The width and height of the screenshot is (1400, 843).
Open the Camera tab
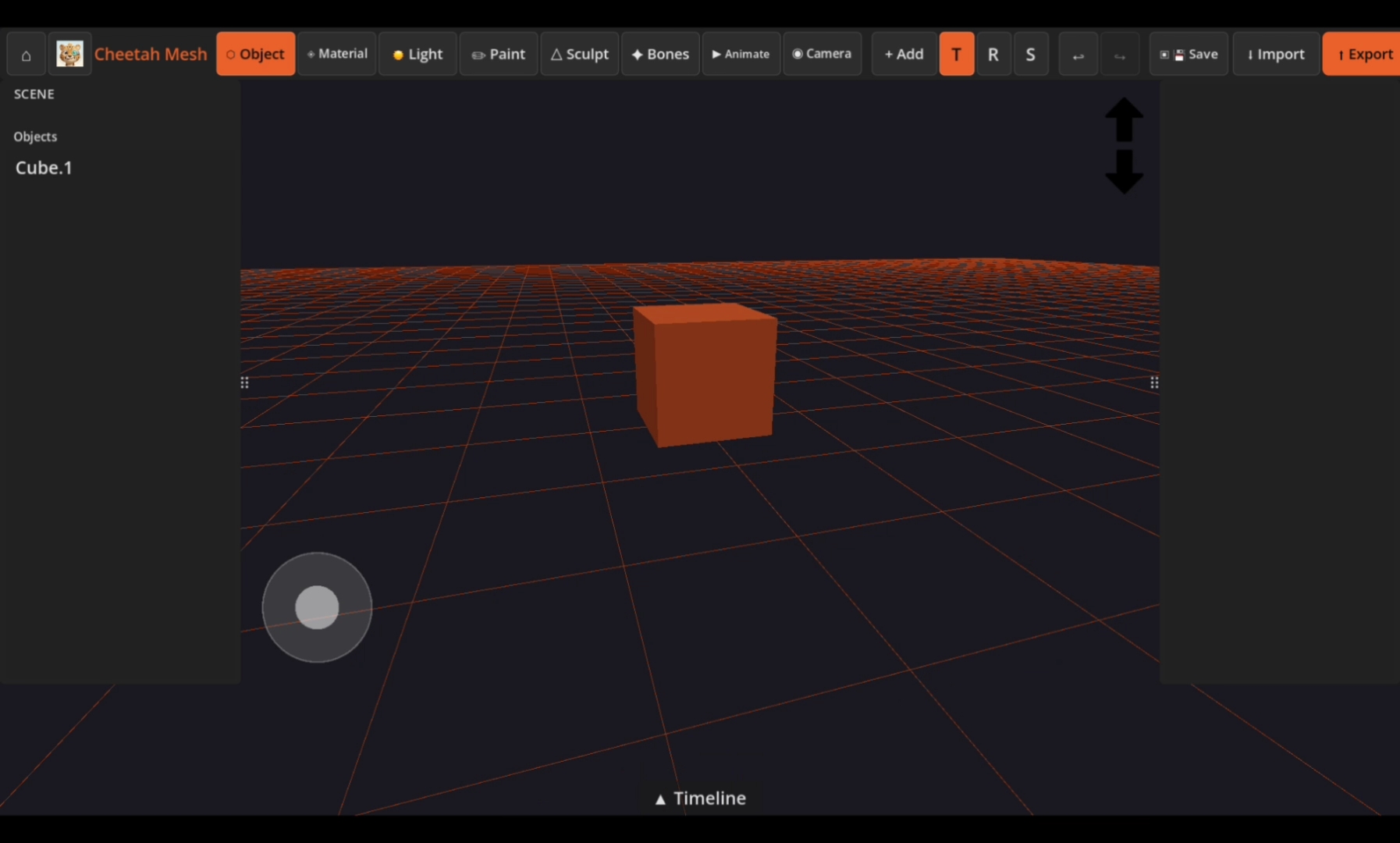pos(823,54)
